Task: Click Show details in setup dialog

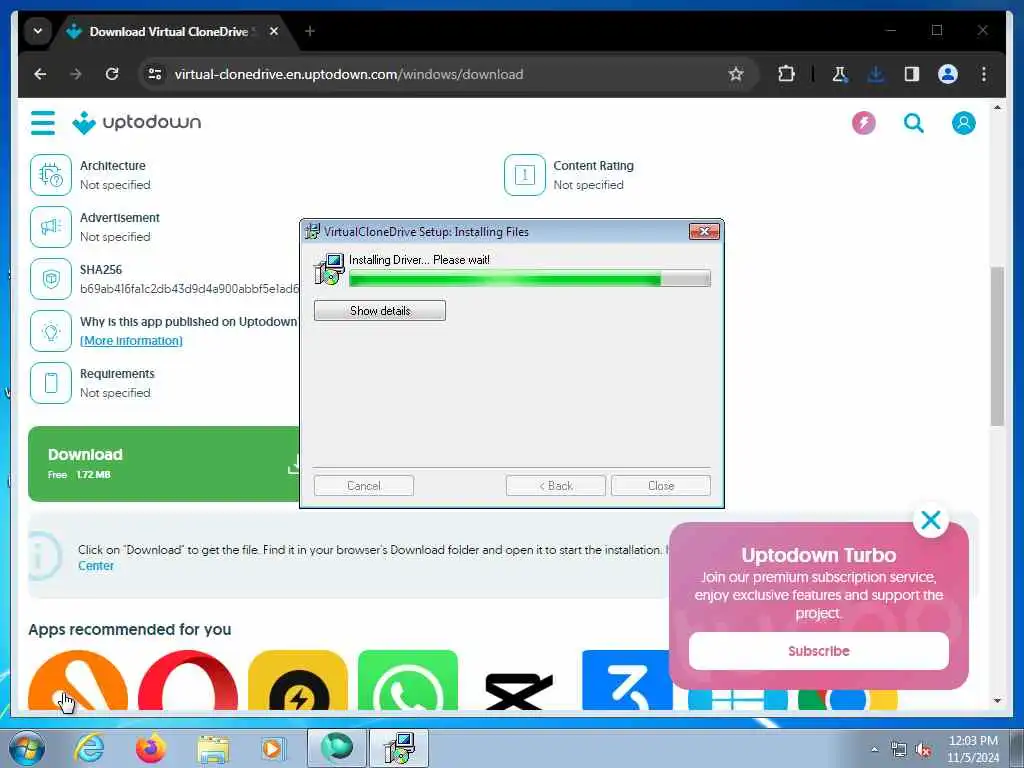Action: [x=379, y=311]
